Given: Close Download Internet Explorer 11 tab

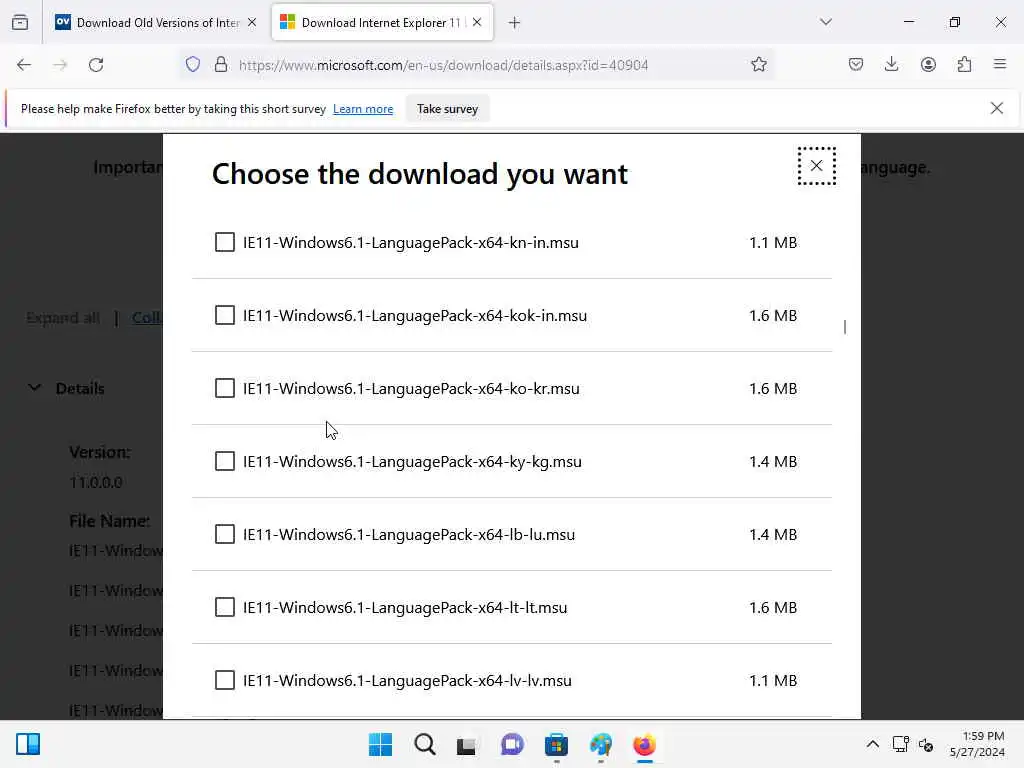Looking at the screenshot, I should 477,23.
